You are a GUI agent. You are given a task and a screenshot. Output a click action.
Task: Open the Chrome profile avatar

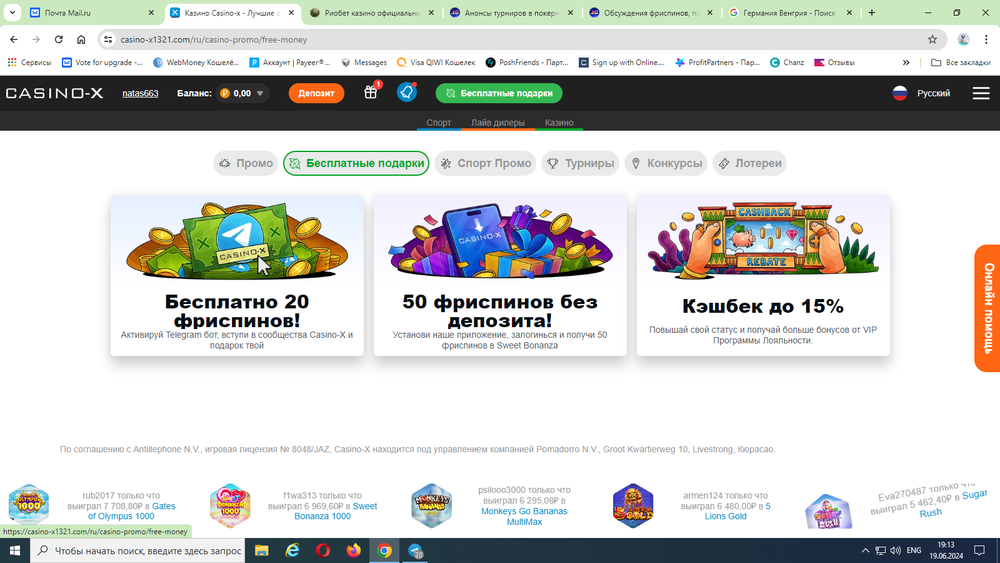(963, 40)
